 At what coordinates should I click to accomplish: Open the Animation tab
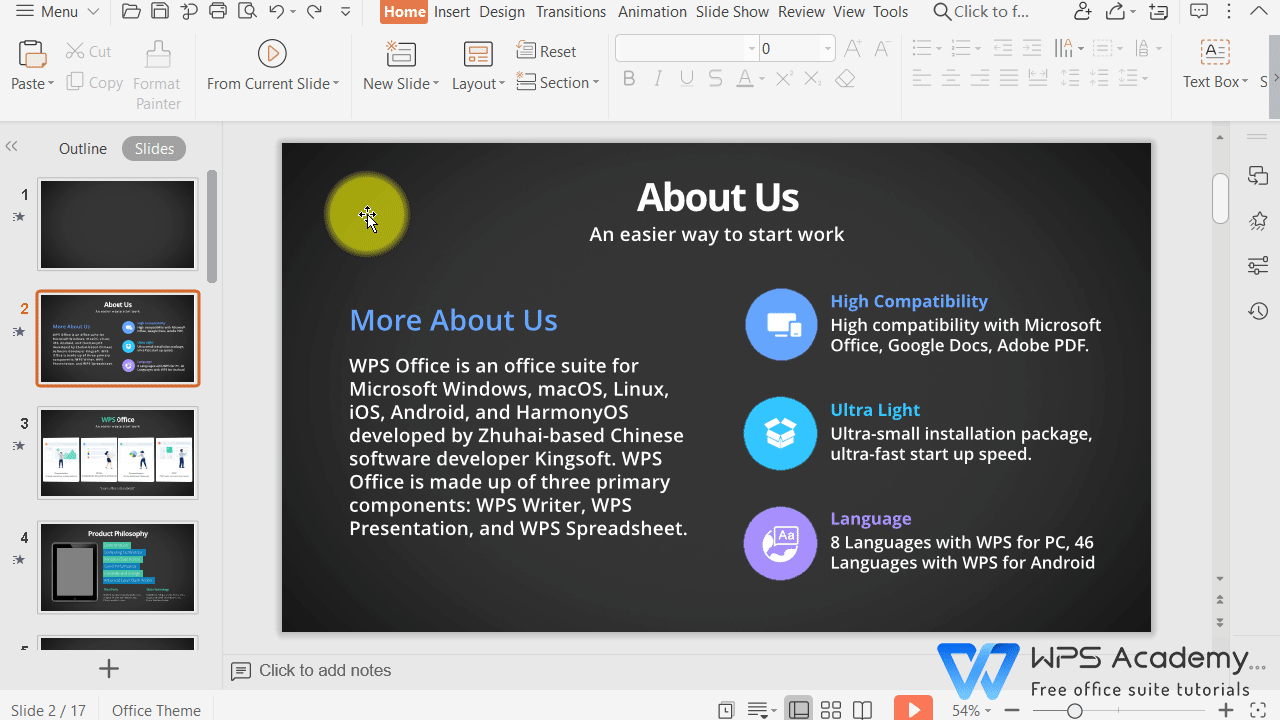coord(654,12)
